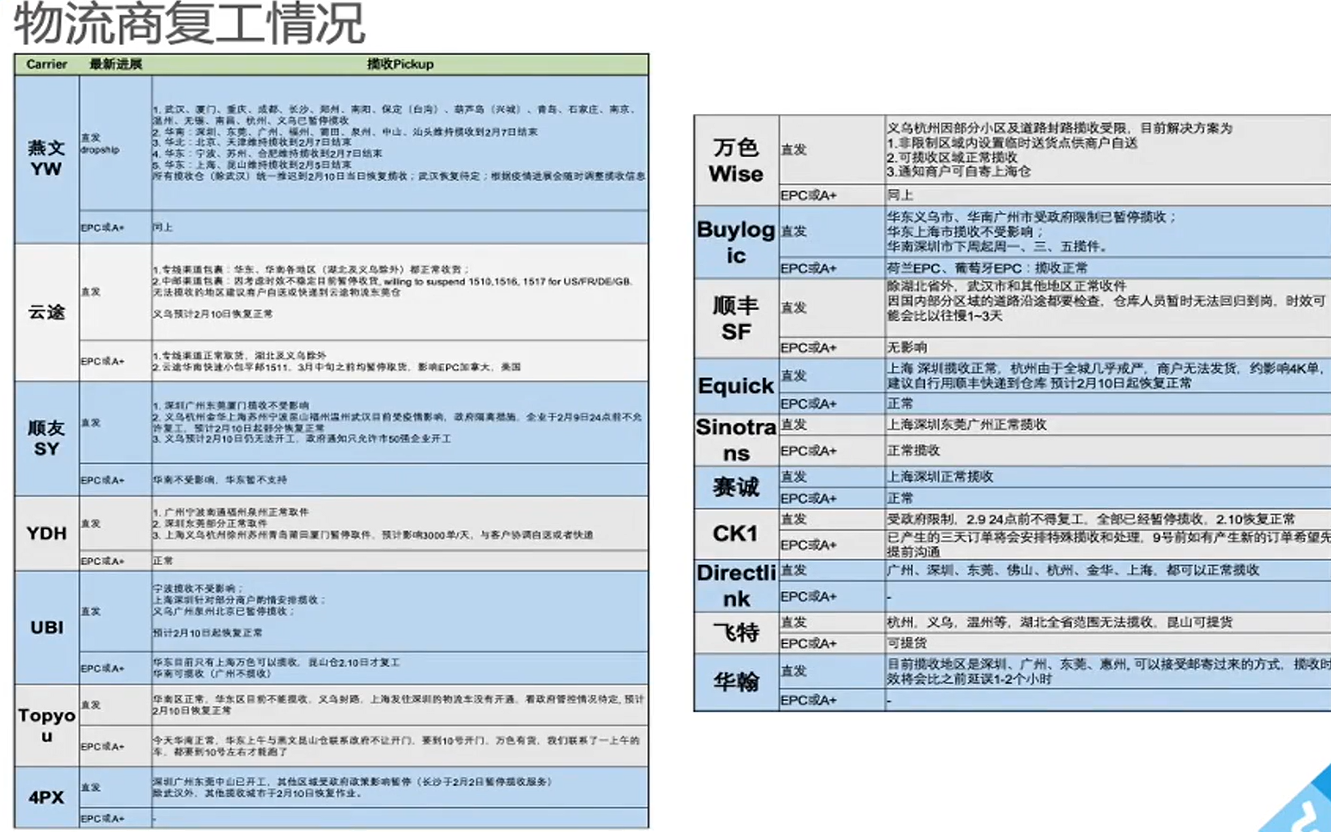Screen dimensions: 1331x832
Task: Select EPC或A+ cell in the 云途 row
Action: [x=115, y=361]
